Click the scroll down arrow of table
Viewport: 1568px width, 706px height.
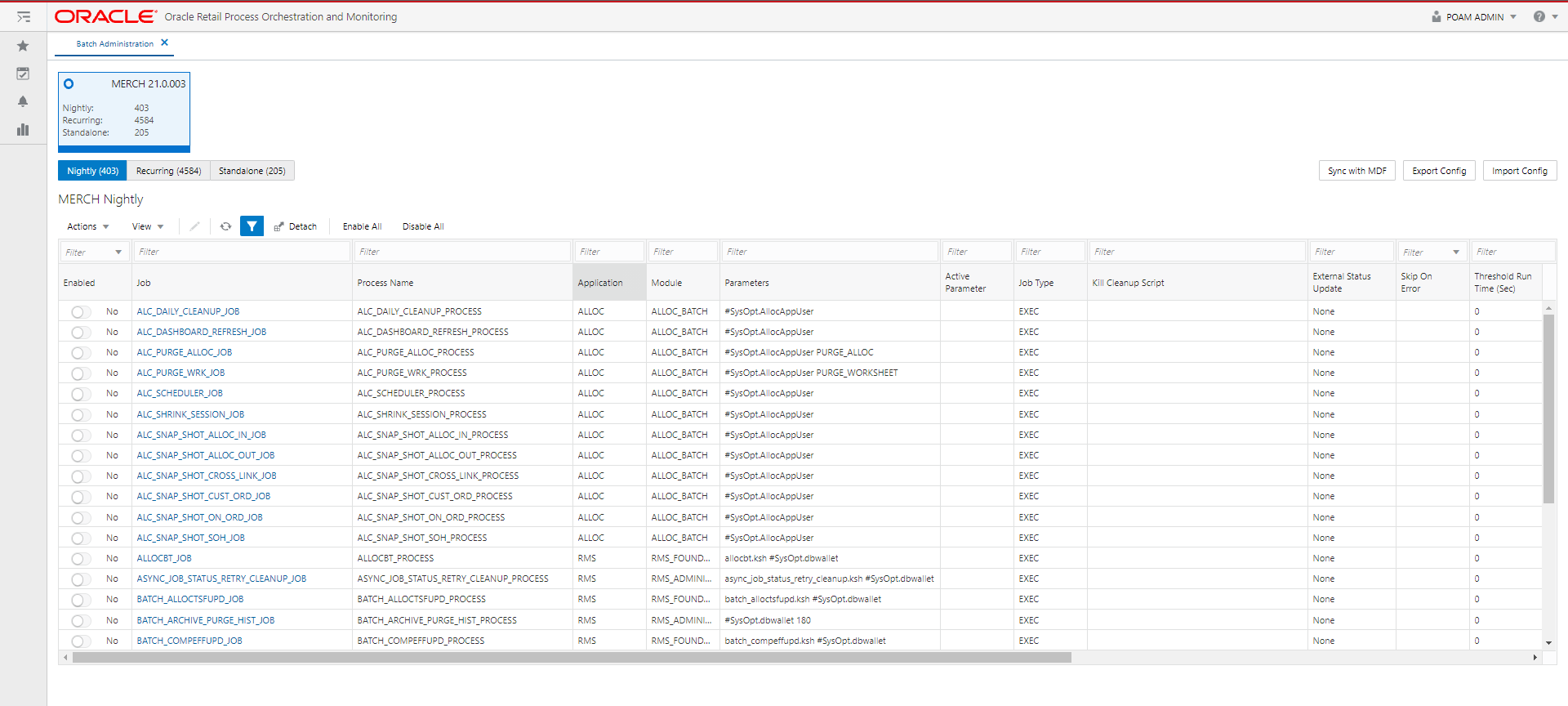pyautogui.click(x=1548, y=643)
